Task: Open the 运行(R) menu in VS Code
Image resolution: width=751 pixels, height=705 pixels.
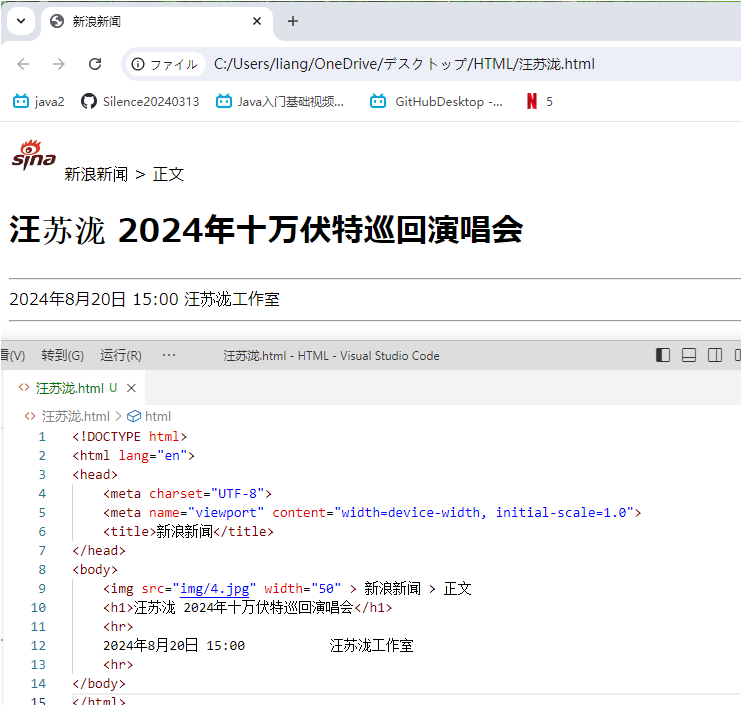Action: coord(121,355)
